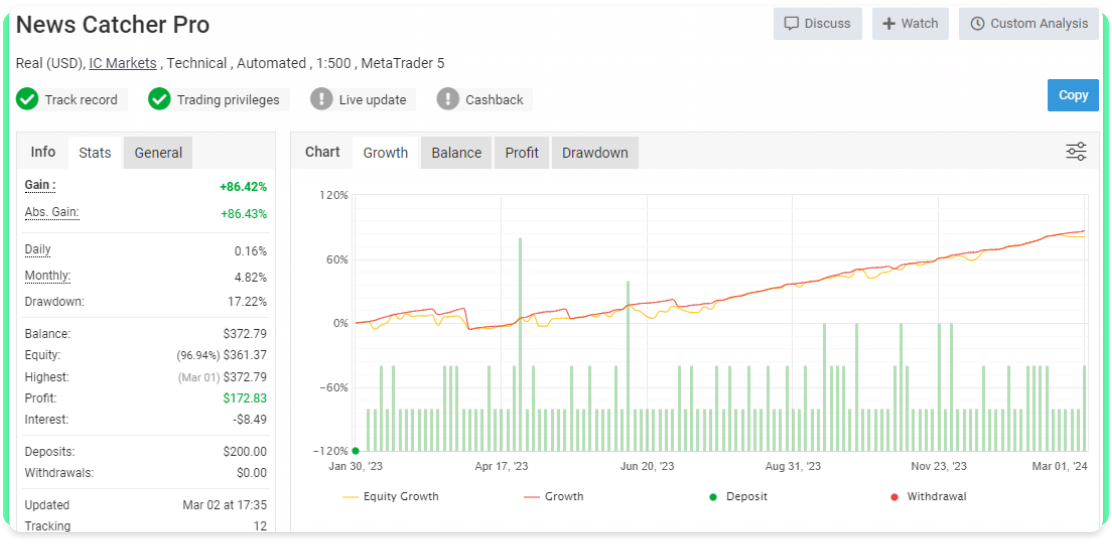This screenshot has height=544, width=1112.
Task: Switch to the Stats tab
Action: click(x=95, y=153)
